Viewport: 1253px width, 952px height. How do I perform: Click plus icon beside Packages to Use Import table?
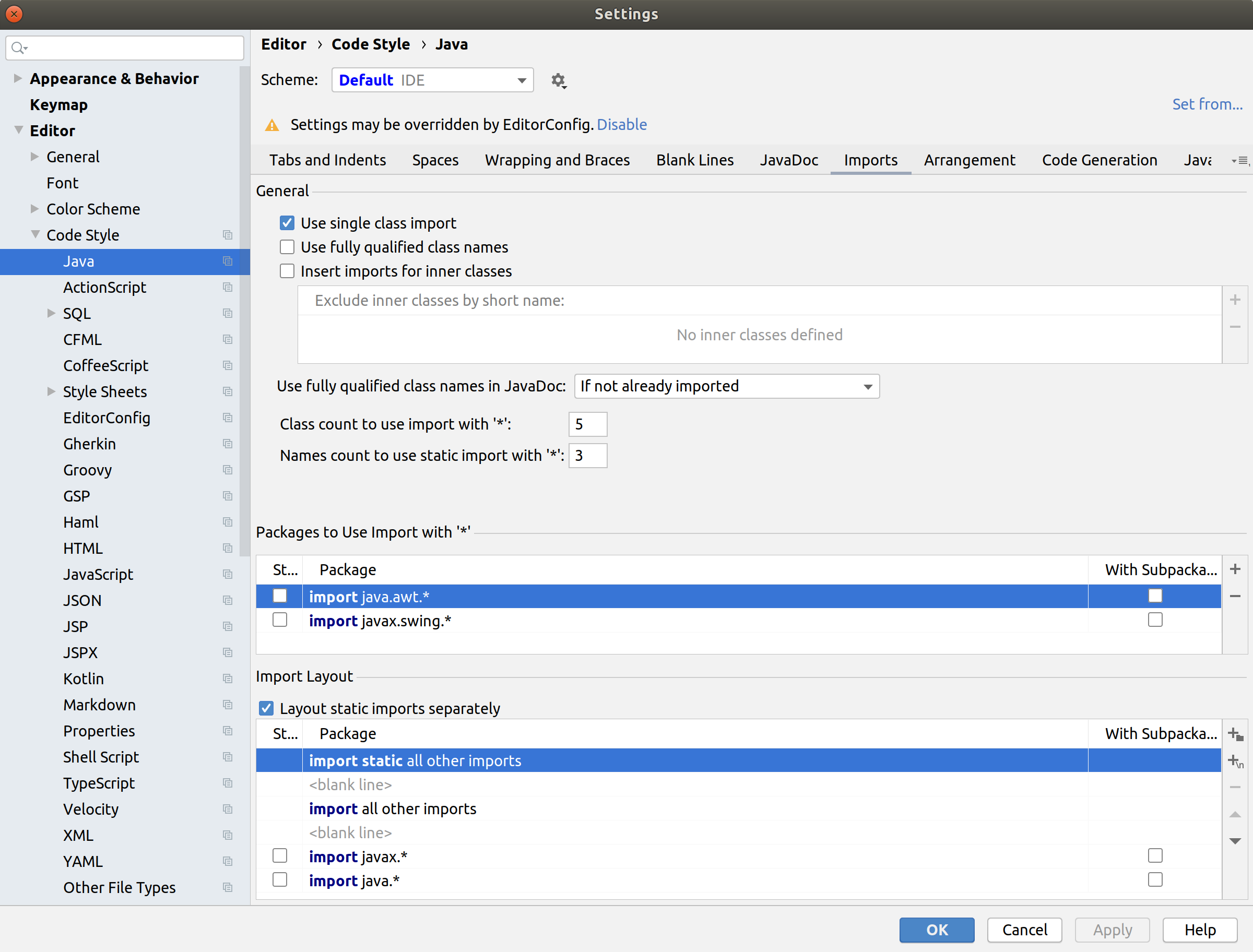(1235, 569)
